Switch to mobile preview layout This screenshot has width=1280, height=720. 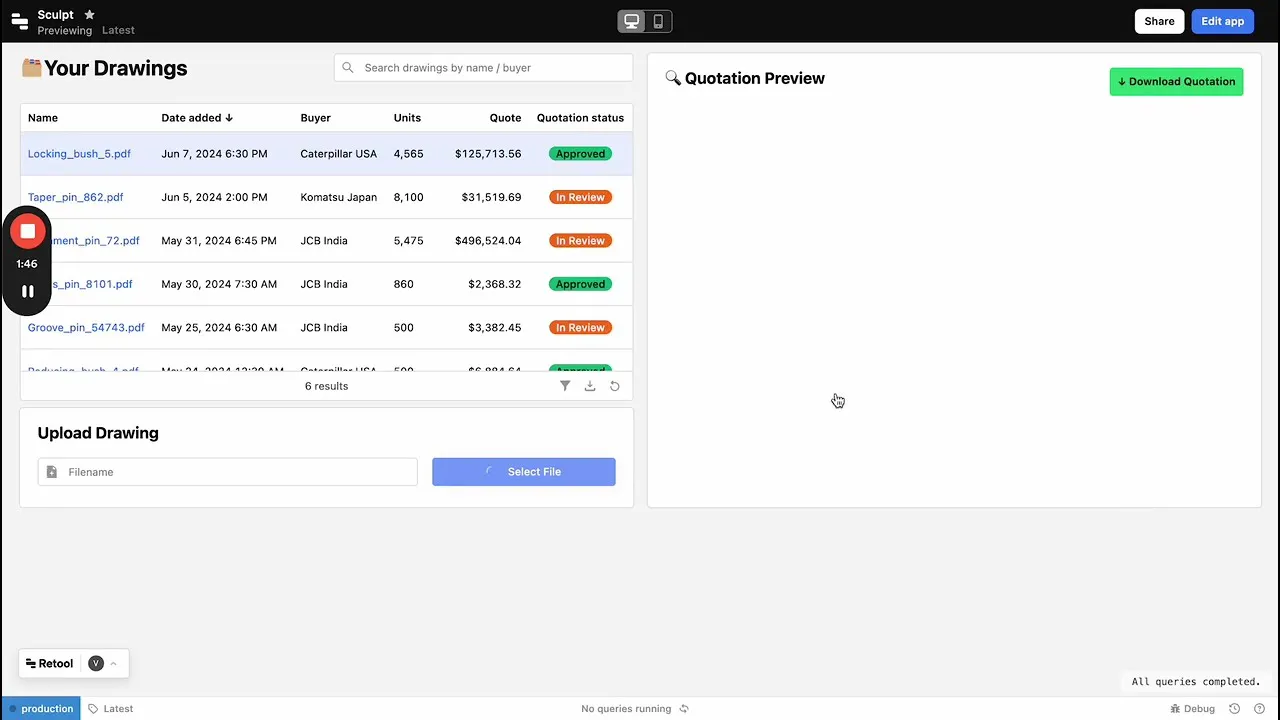tap(658, 21)
